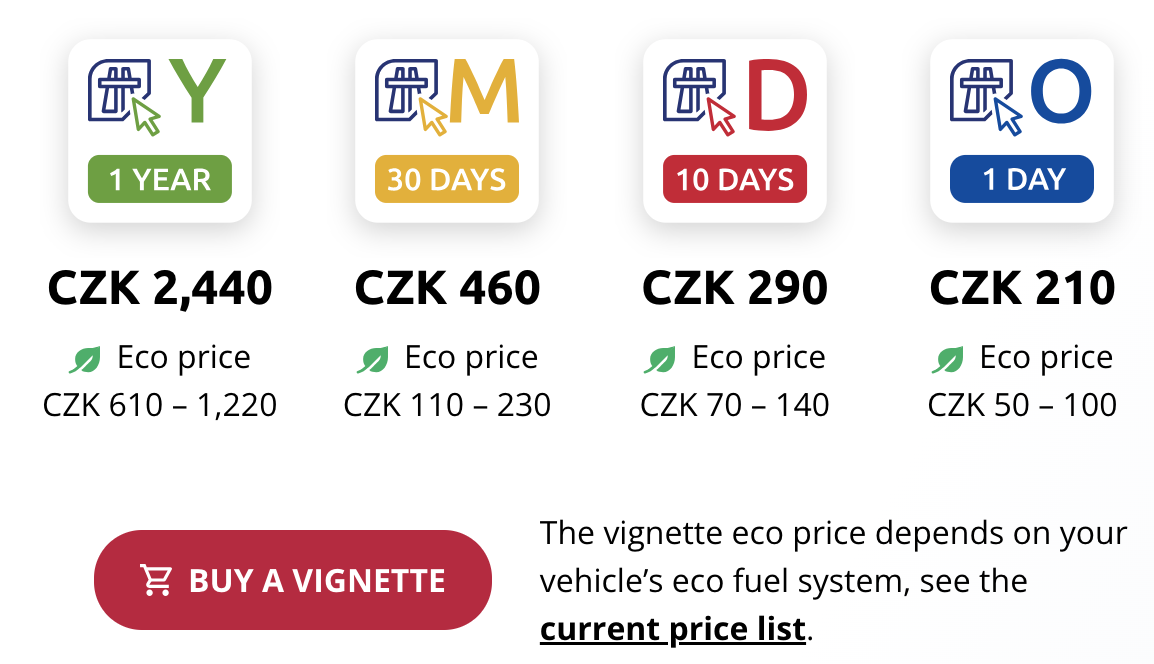Click the CZK 290 ten-day price
The width and height of the screenshot is (1154, 664).
pos(734,288)
